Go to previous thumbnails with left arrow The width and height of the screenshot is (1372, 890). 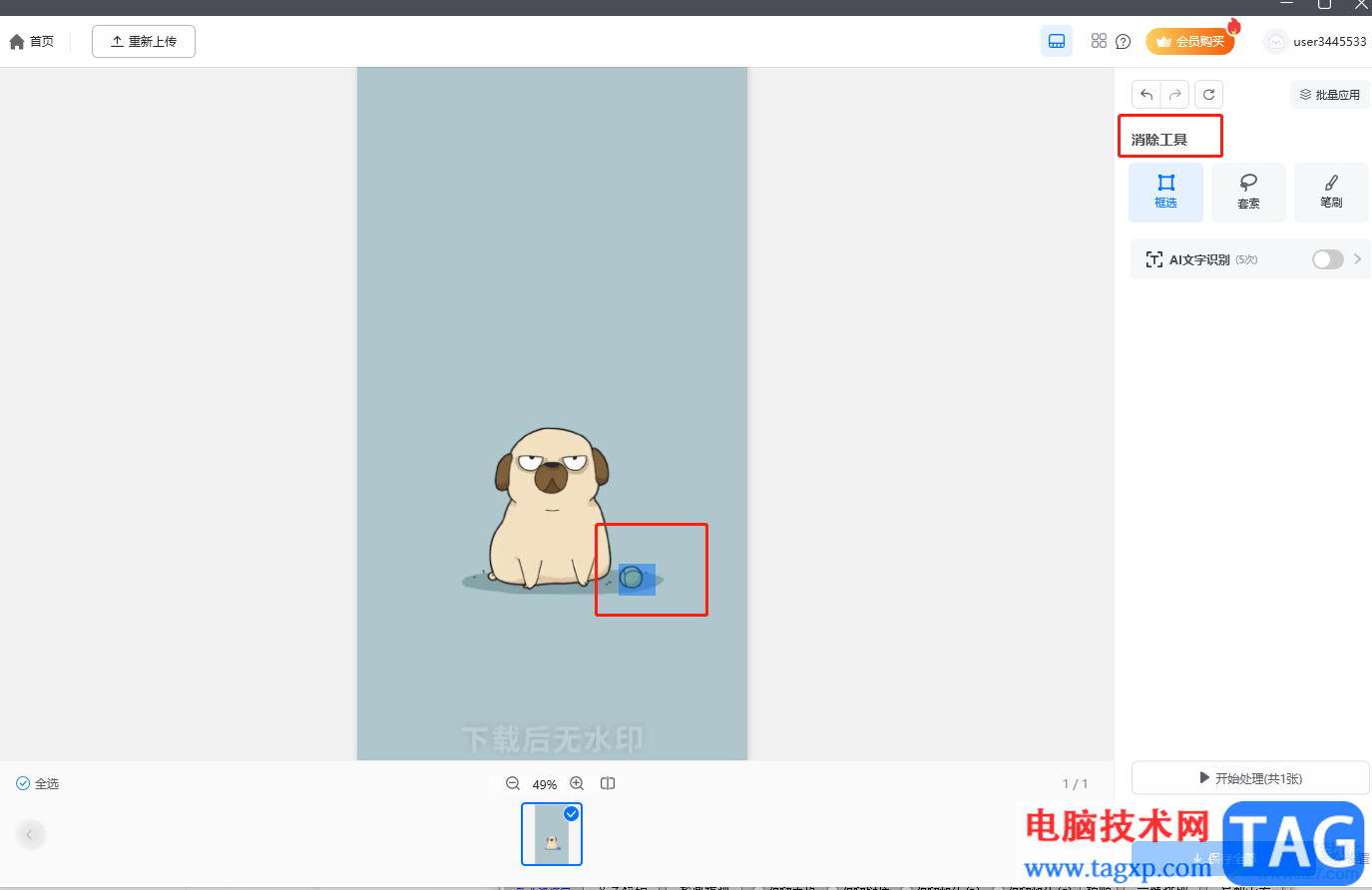coord(30,834)
